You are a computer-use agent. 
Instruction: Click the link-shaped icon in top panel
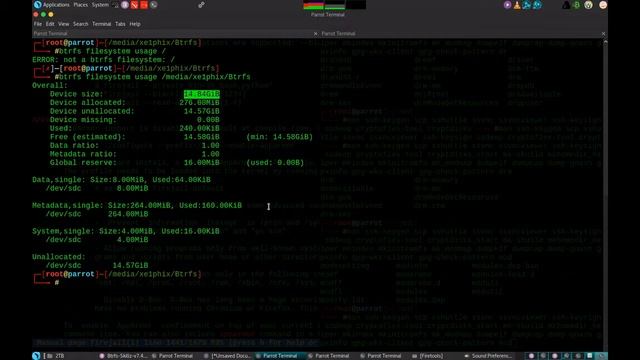tap(201, 5)
